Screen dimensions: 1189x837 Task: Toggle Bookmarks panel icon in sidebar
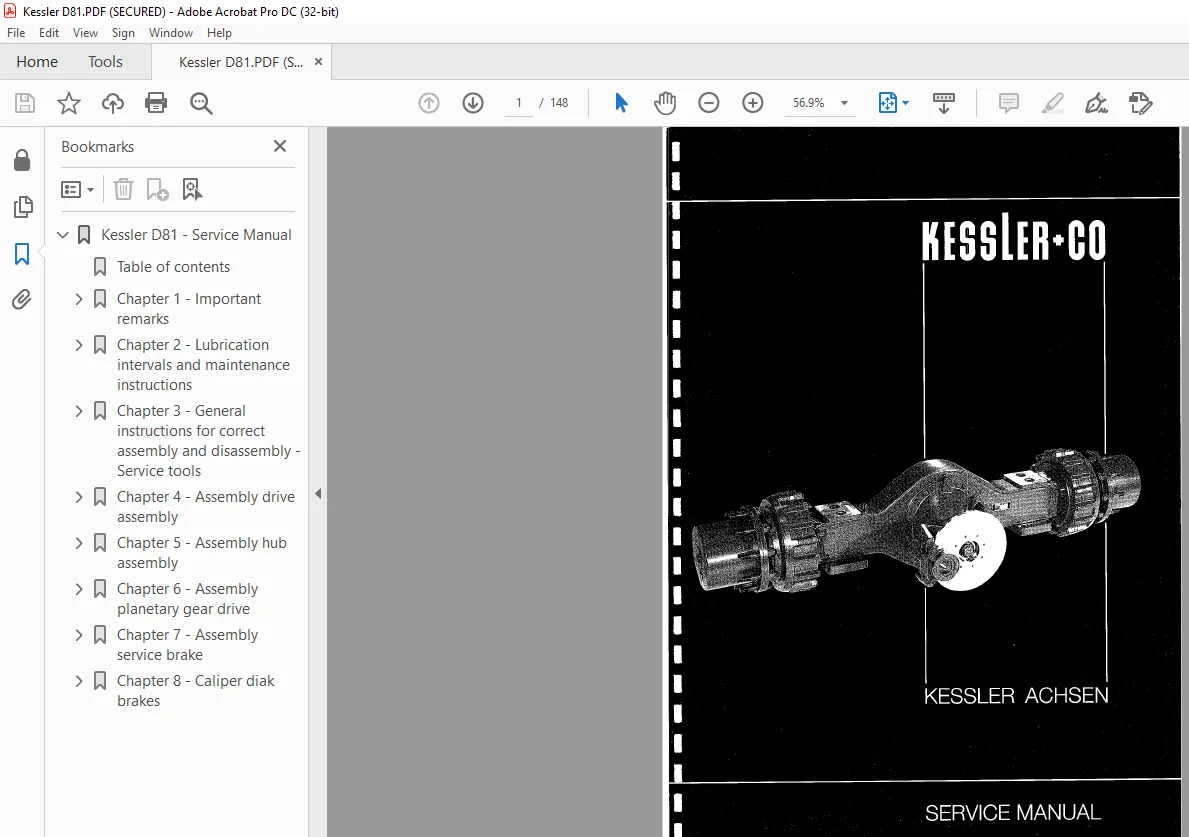22,254
